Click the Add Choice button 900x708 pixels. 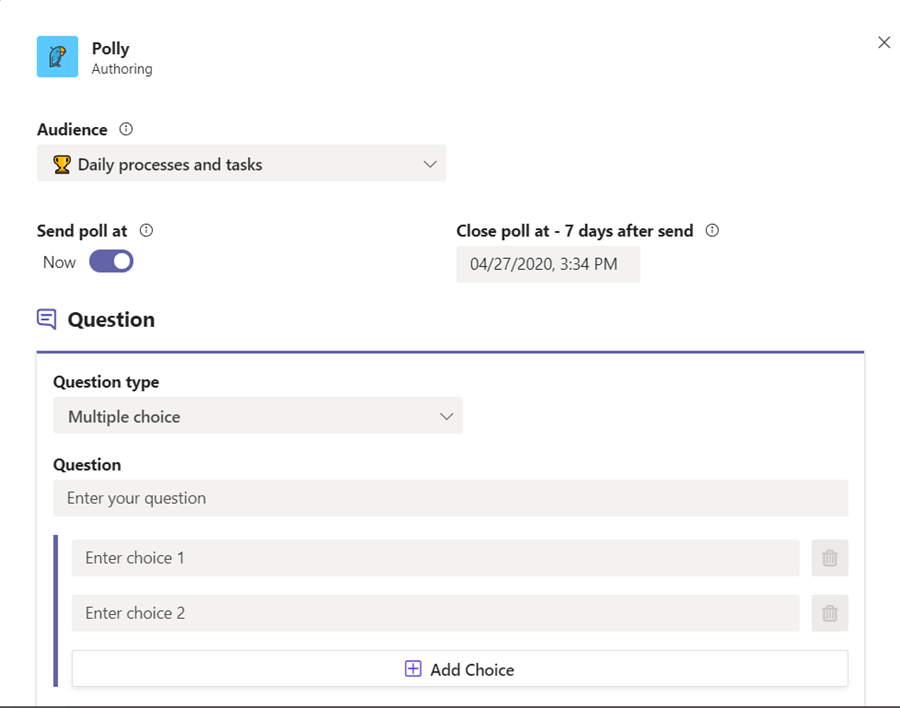pos(459,668)
